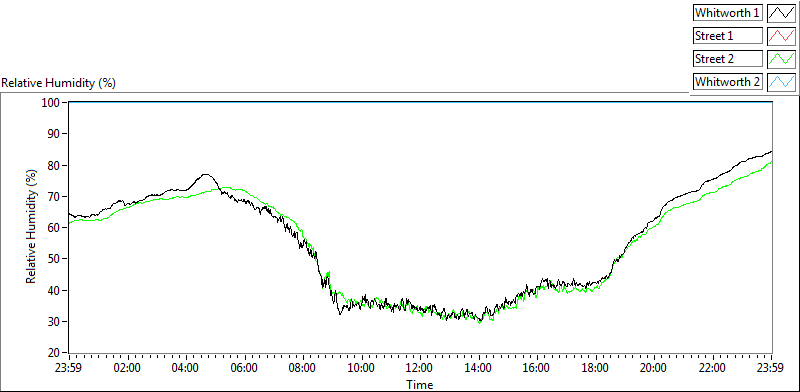Select the Whitworth 2 legend label
This screenshot has width=800, height=392.
pos(727,81)
